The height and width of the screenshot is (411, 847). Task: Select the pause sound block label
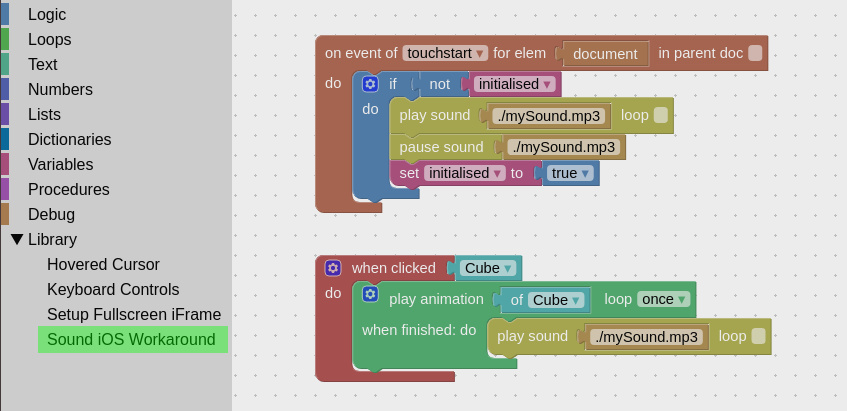pyautogui.click(x=441, y=147)
